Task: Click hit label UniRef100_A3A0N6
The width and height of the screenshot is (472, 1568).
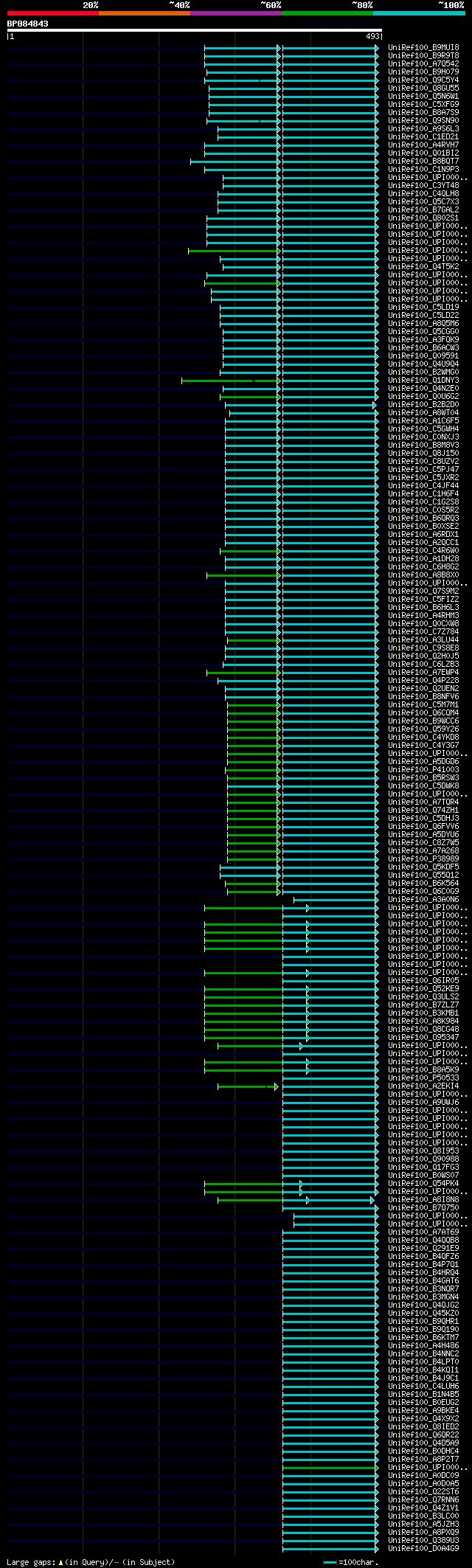Action: tap(423, 899)
